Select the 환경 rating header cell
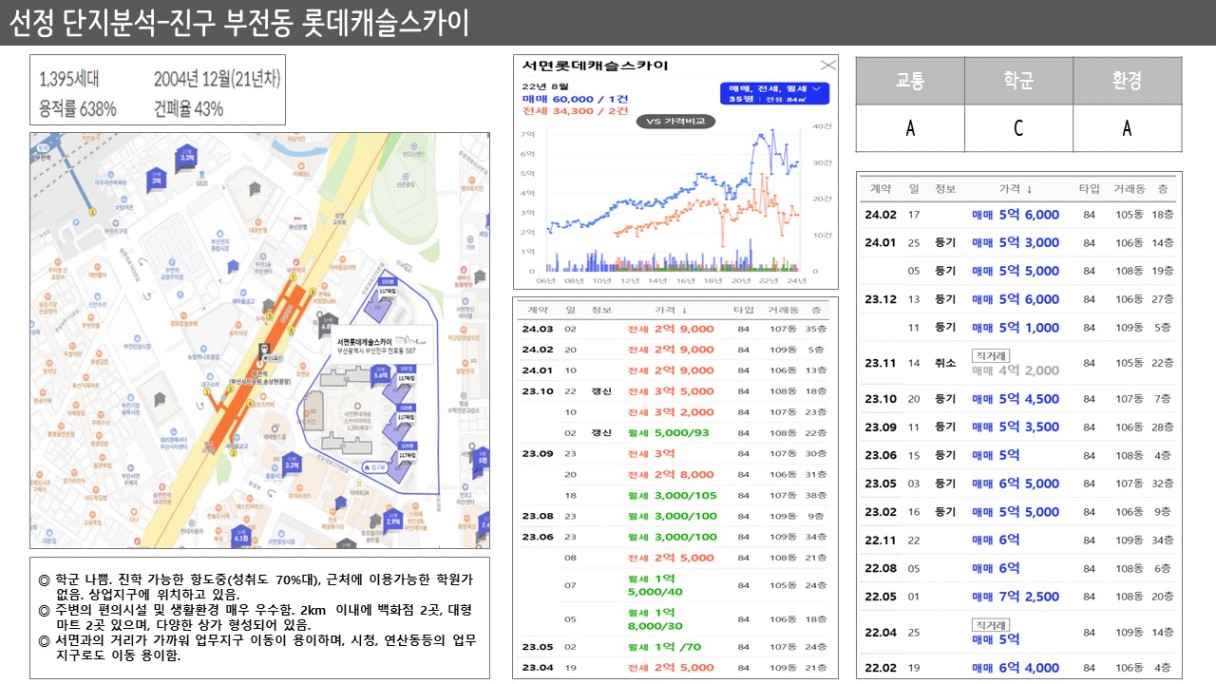The width and height of the screenshot is (1216, 684). tap(1127, 82)
